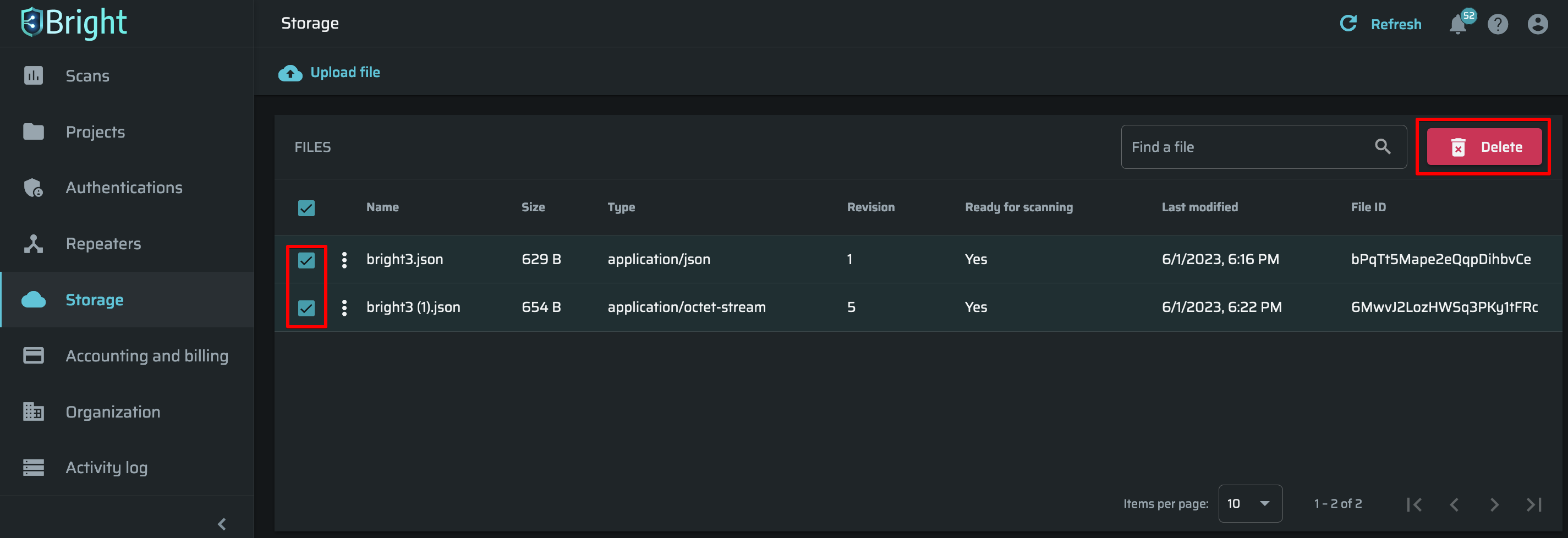Click the Upload file link
The image size is (1568, 538).
tap(345, 73)
